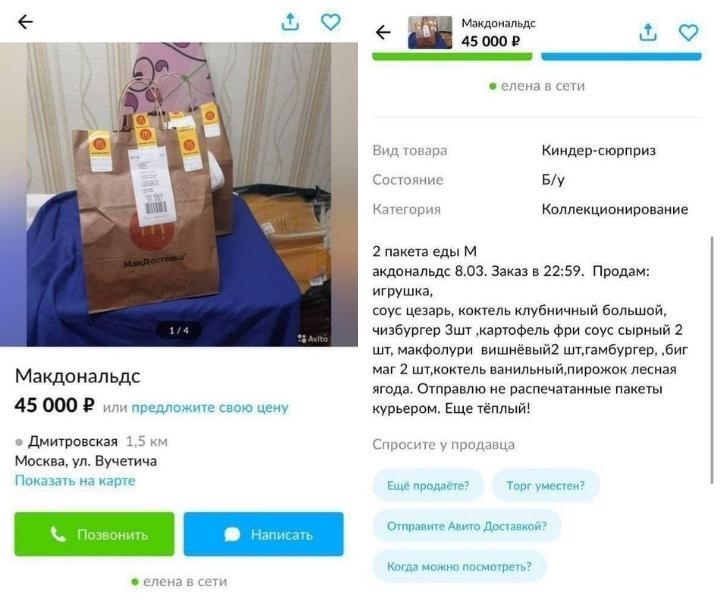
Task: Click the blue Написать message button
Action: (x=263, y=534)
